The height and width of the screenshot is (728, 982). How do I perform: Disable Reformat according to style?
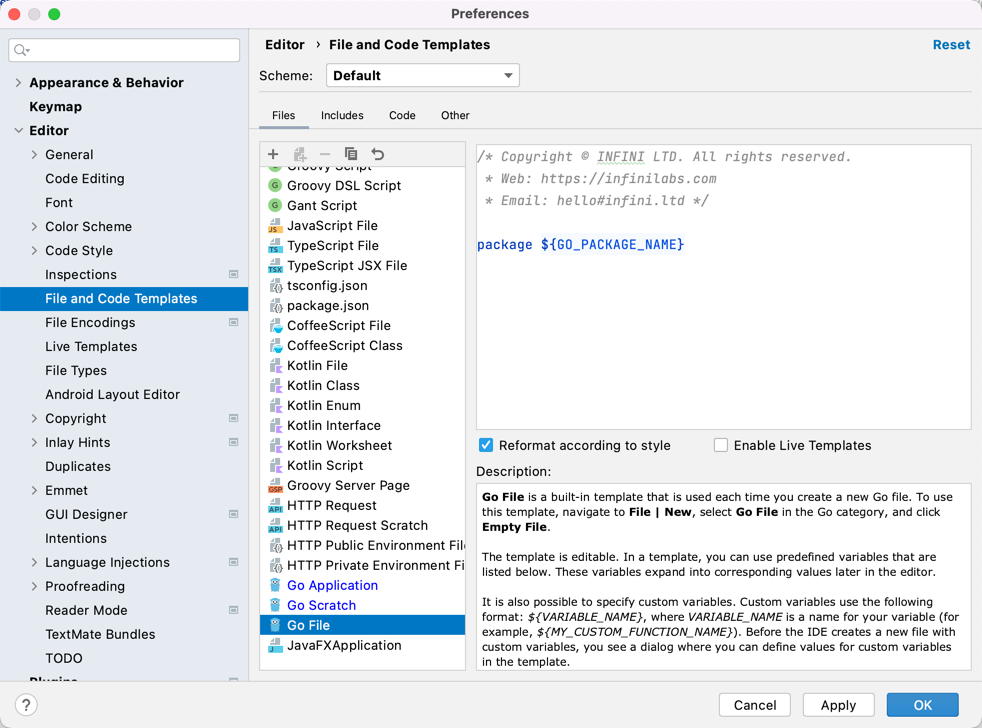486,445
